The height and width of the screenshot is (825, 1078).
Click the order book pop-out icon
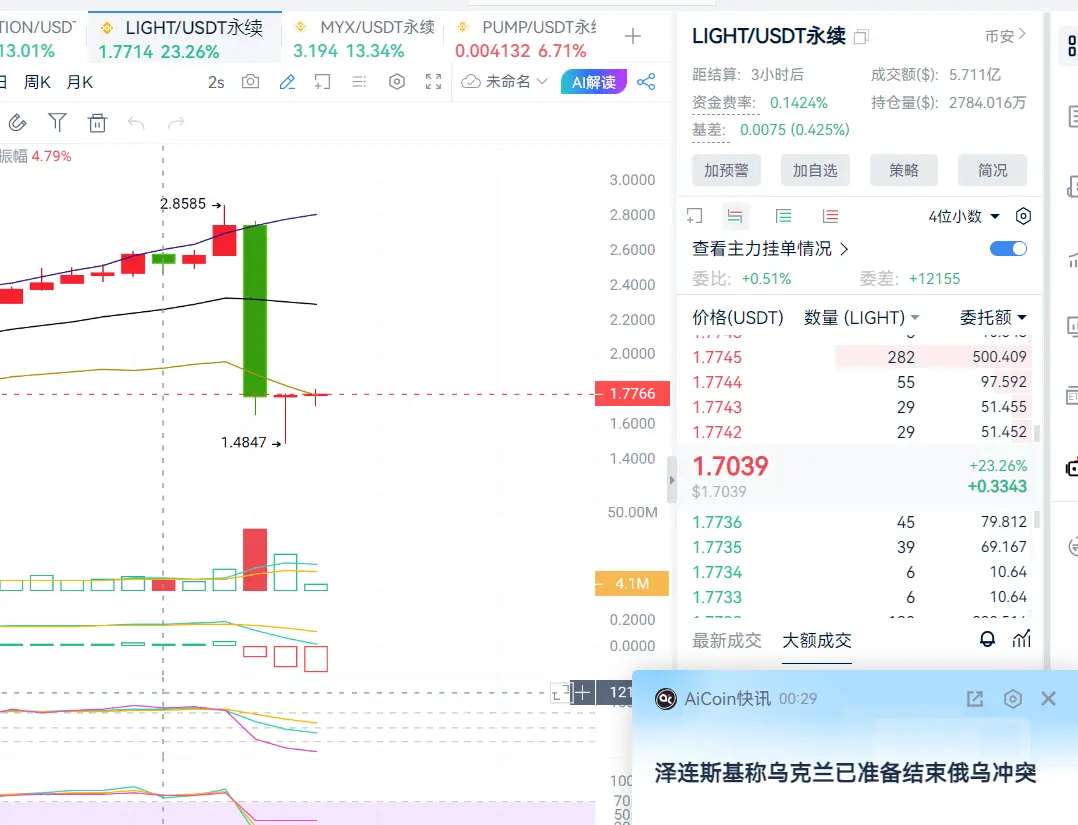click(x=694, y=217)
